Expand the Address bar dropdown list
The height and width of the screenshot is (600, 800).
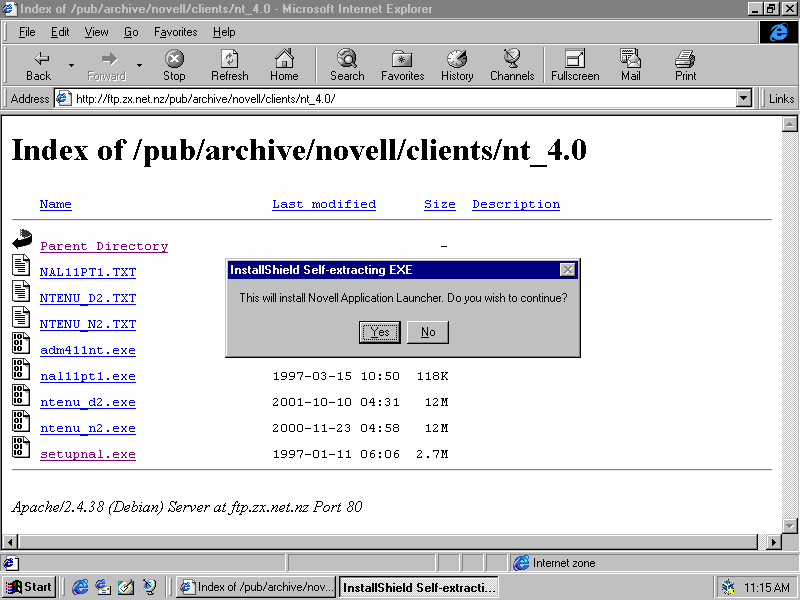tap(744, 98)
